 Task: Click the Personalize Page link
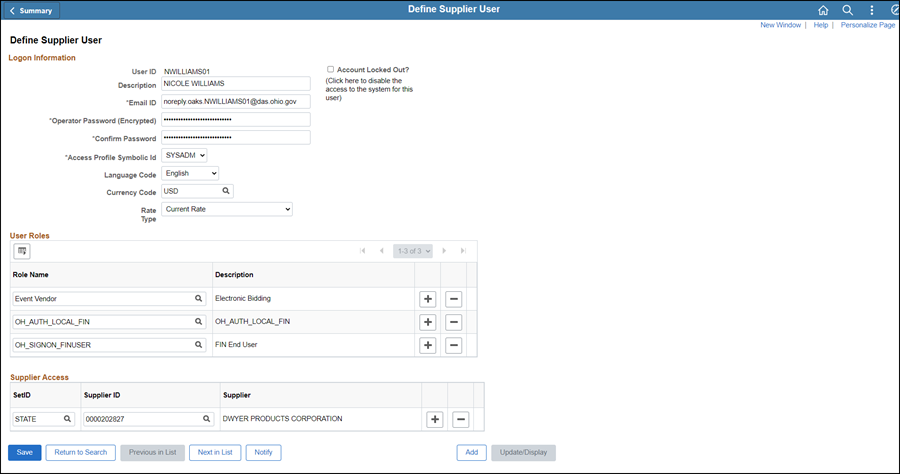pos(867,25)
